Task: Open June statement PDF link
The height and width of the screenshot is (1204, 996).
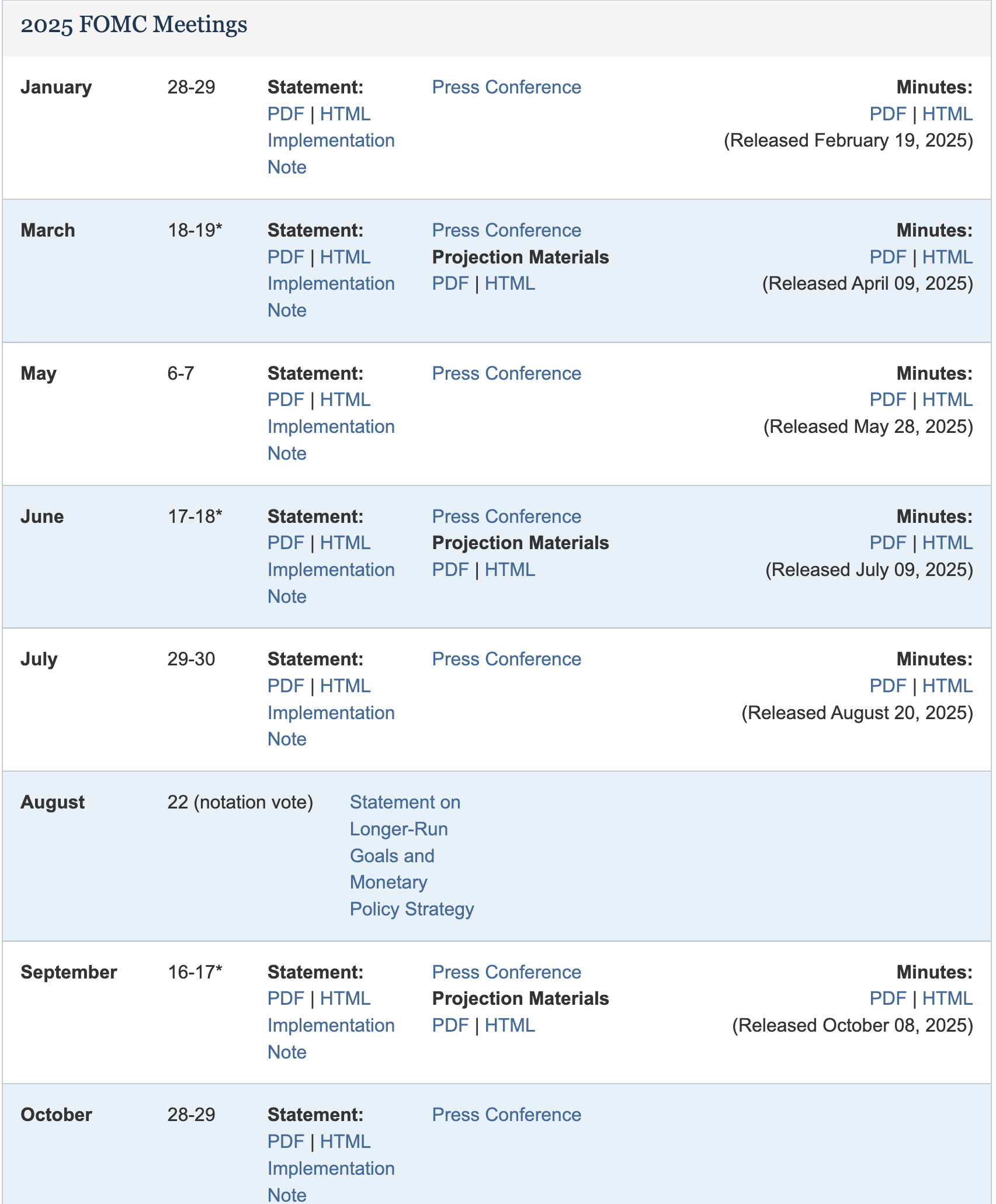Action: tap(286, 543)
